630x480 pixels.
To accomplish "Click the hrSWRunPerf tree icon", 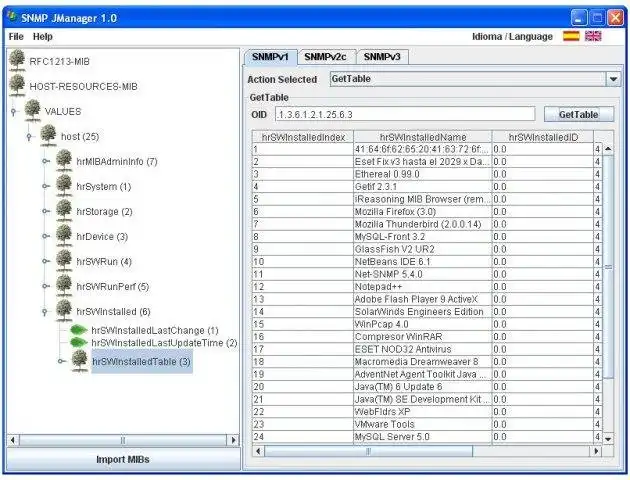I will tap(64, 286).
